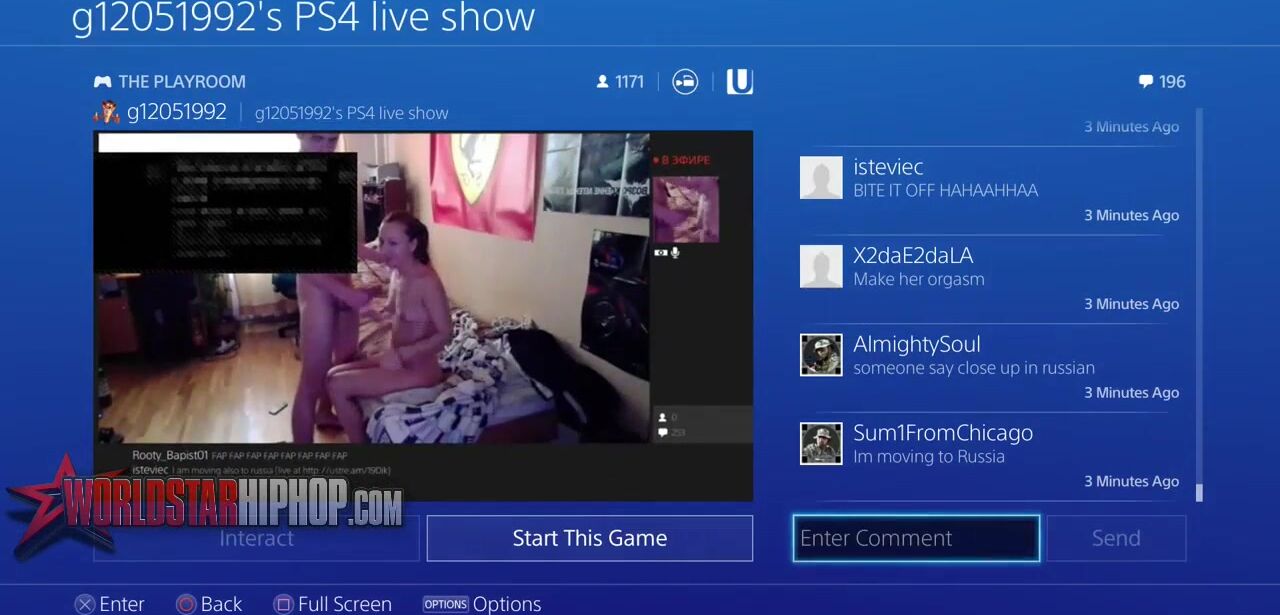Screen dimensions: 1280x615
Task: Select AlmightySoul's profile avatar
Action: (821, 355)
